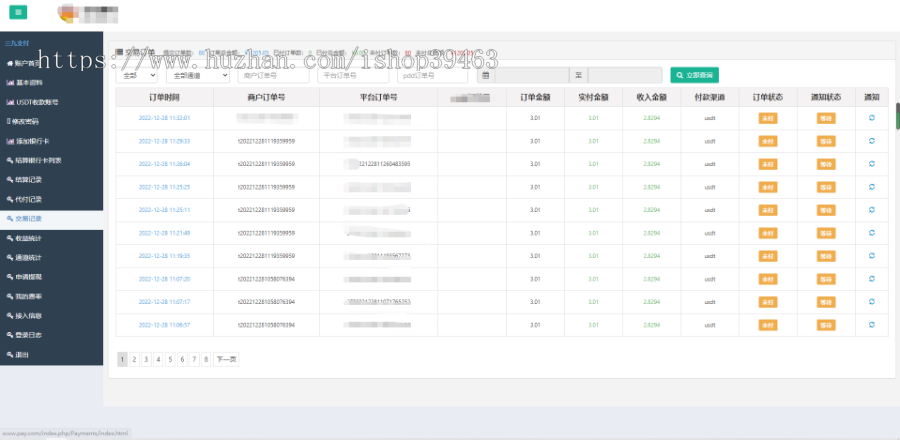Go to page 3 of orders
The image size is (900, 440).
click(x=146, y=360)
